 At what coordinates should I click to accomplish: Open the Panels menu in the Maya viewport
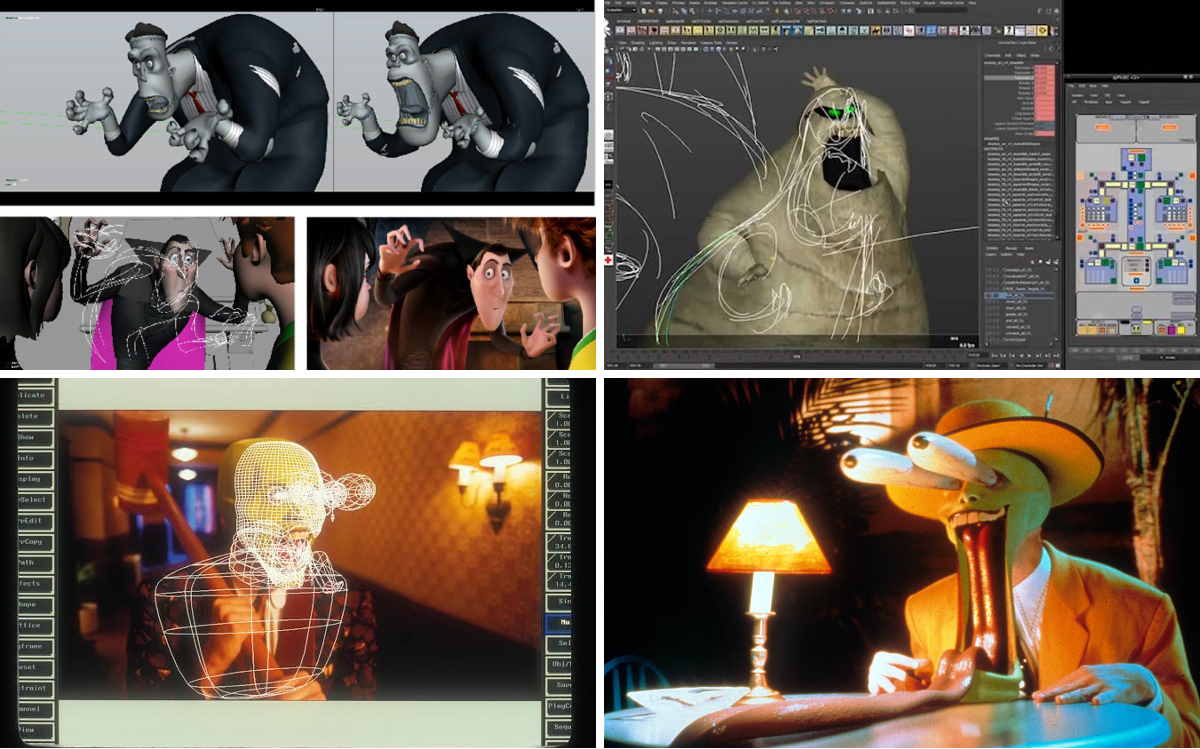click(731, 43)
